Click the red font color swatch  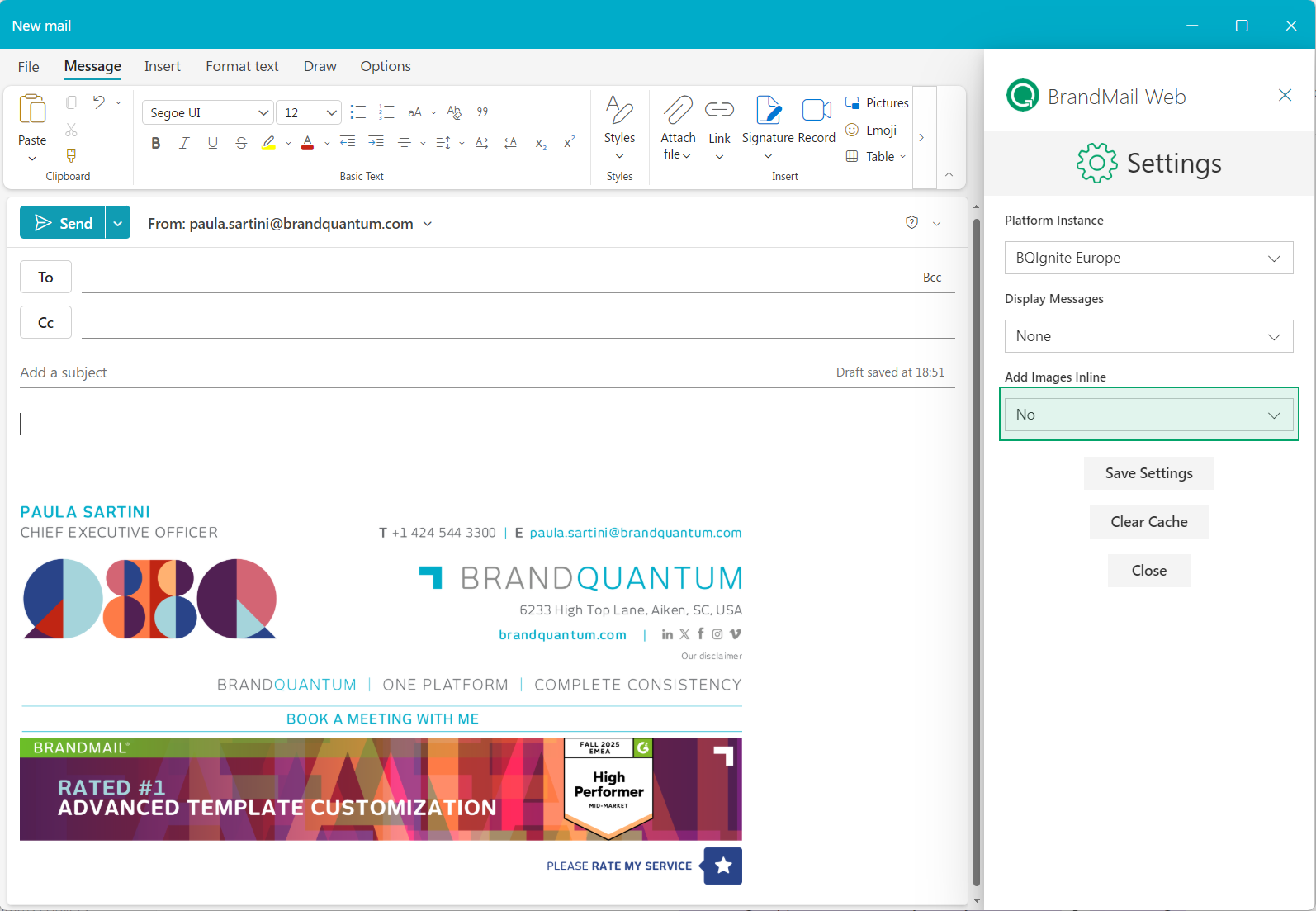[307, 144]
